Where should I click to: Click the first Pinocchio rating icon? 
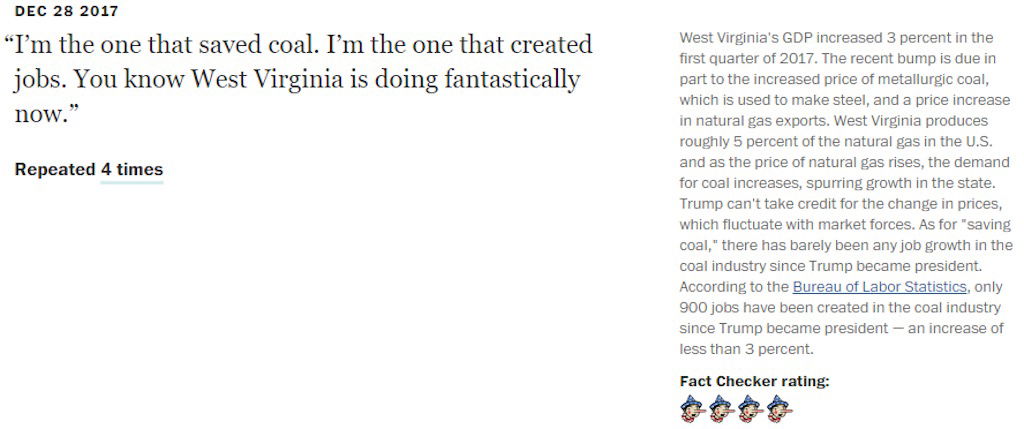point(692,409)
